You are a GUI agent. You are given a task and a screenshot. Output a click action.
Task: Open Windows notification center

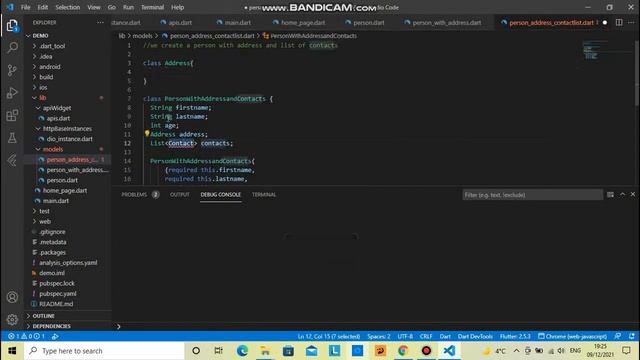[x=626, y=351]
